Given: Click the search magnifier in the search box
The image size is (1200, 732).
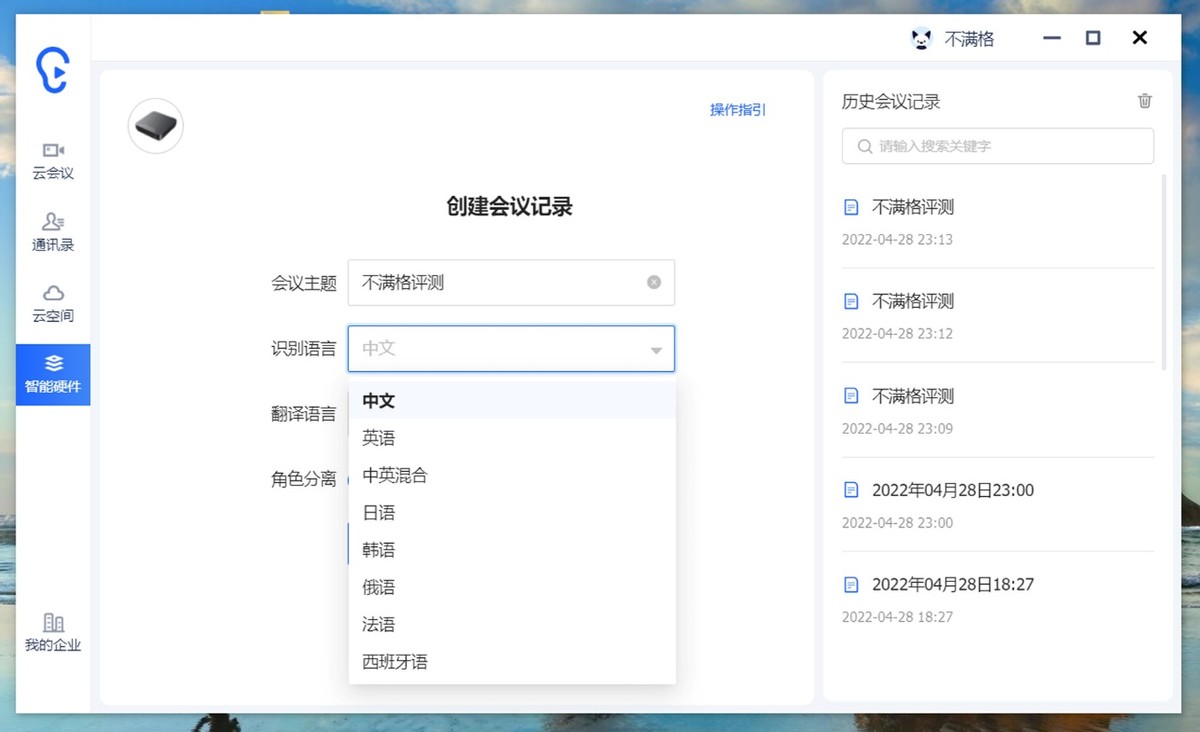Looking at the screenshot, I should coord(864,146).
